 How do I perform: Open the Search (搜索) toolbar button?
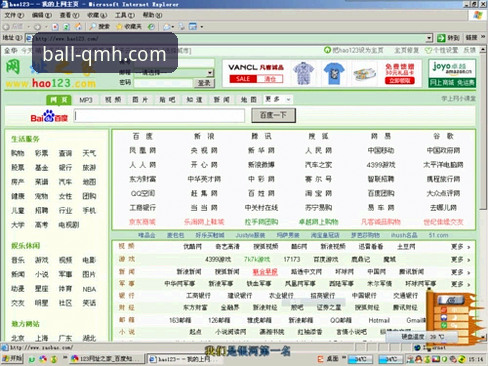pos(100,26)
